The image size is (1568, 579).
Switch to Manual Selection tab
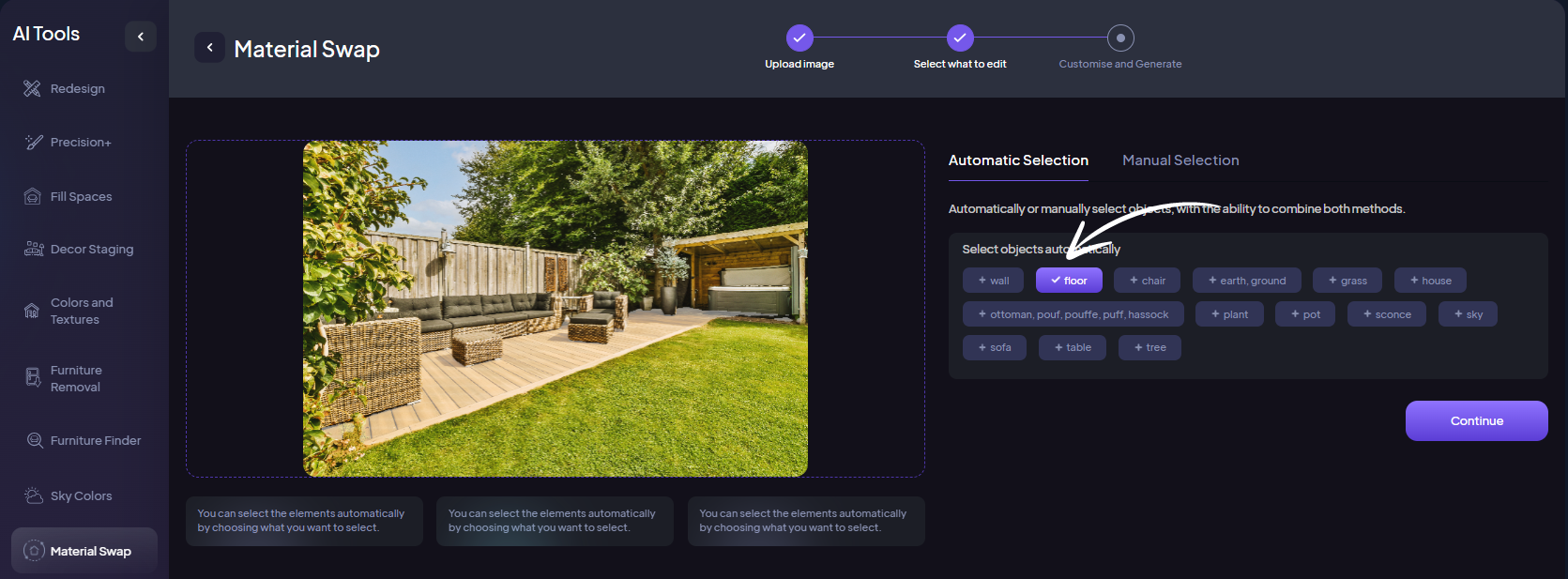tap(1180, 160)
